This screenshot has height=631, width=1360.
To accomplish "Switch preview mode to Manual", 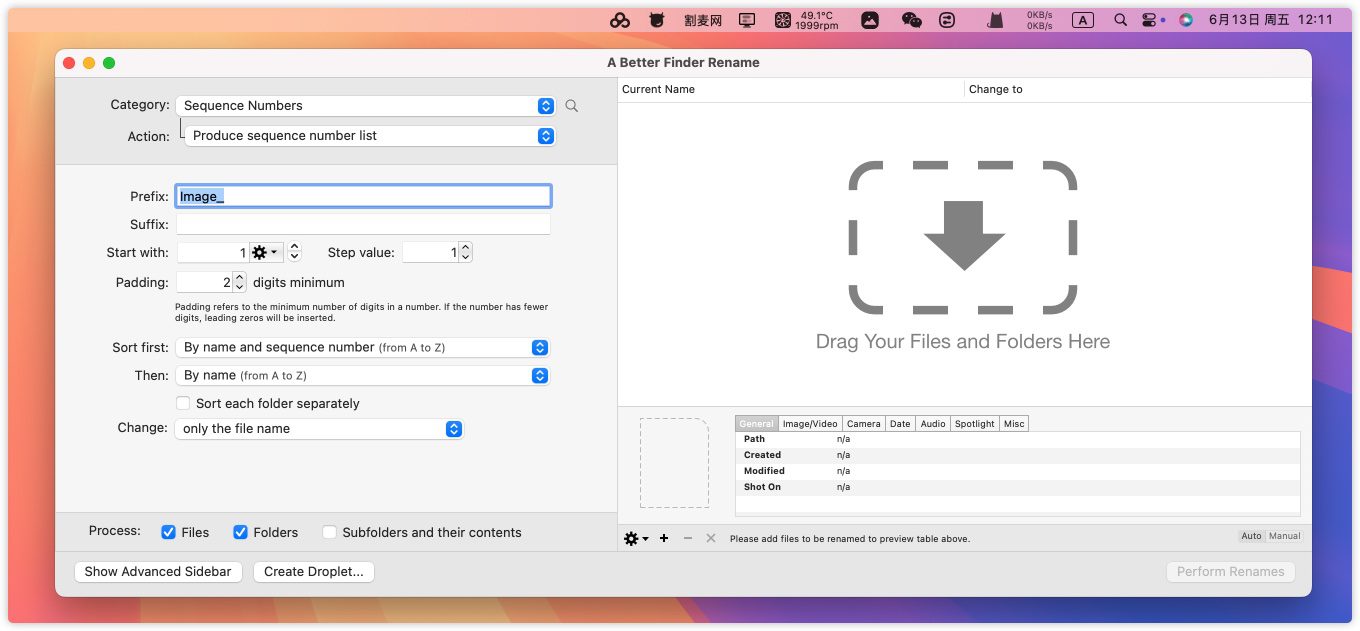I will [x=1284, y=536].
